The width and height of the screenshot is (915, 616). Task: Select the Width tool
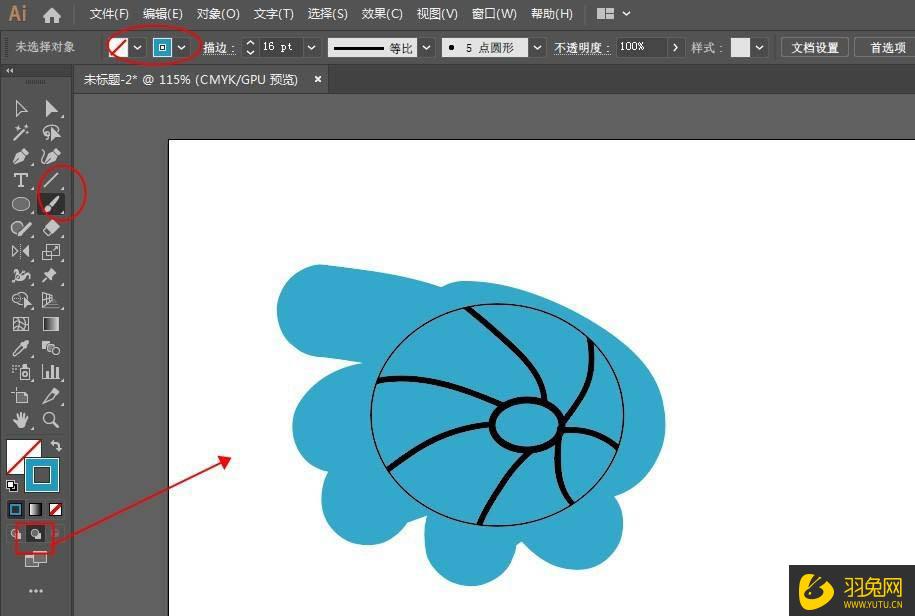click(21, 276)
